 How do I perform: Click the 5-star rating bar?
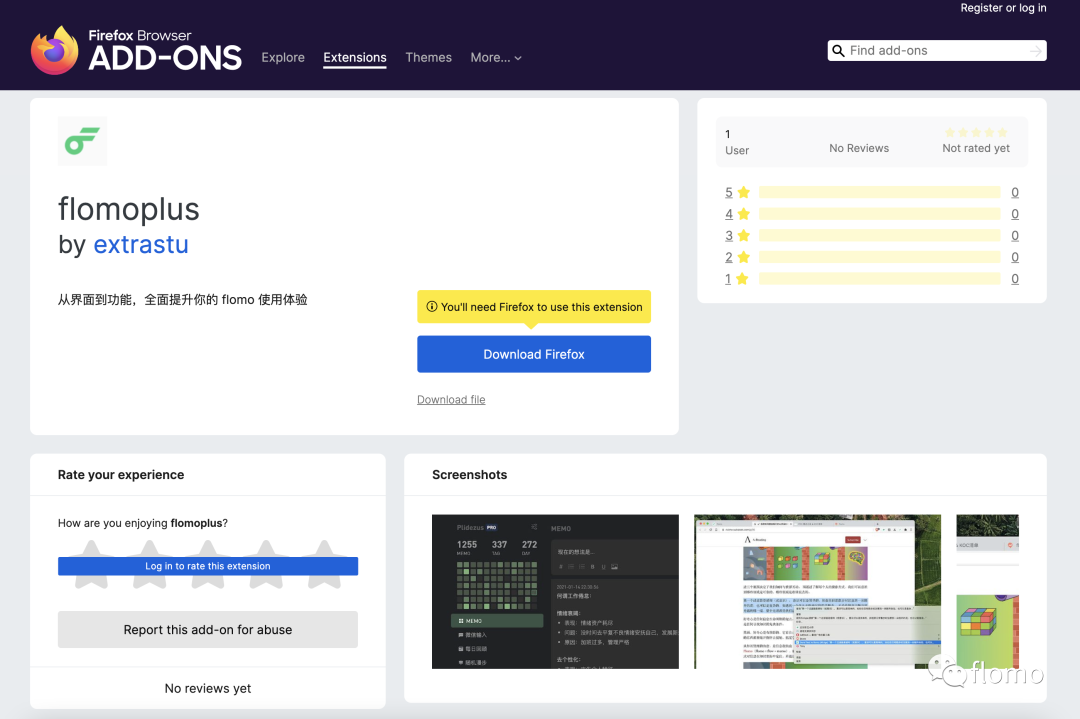880,192
